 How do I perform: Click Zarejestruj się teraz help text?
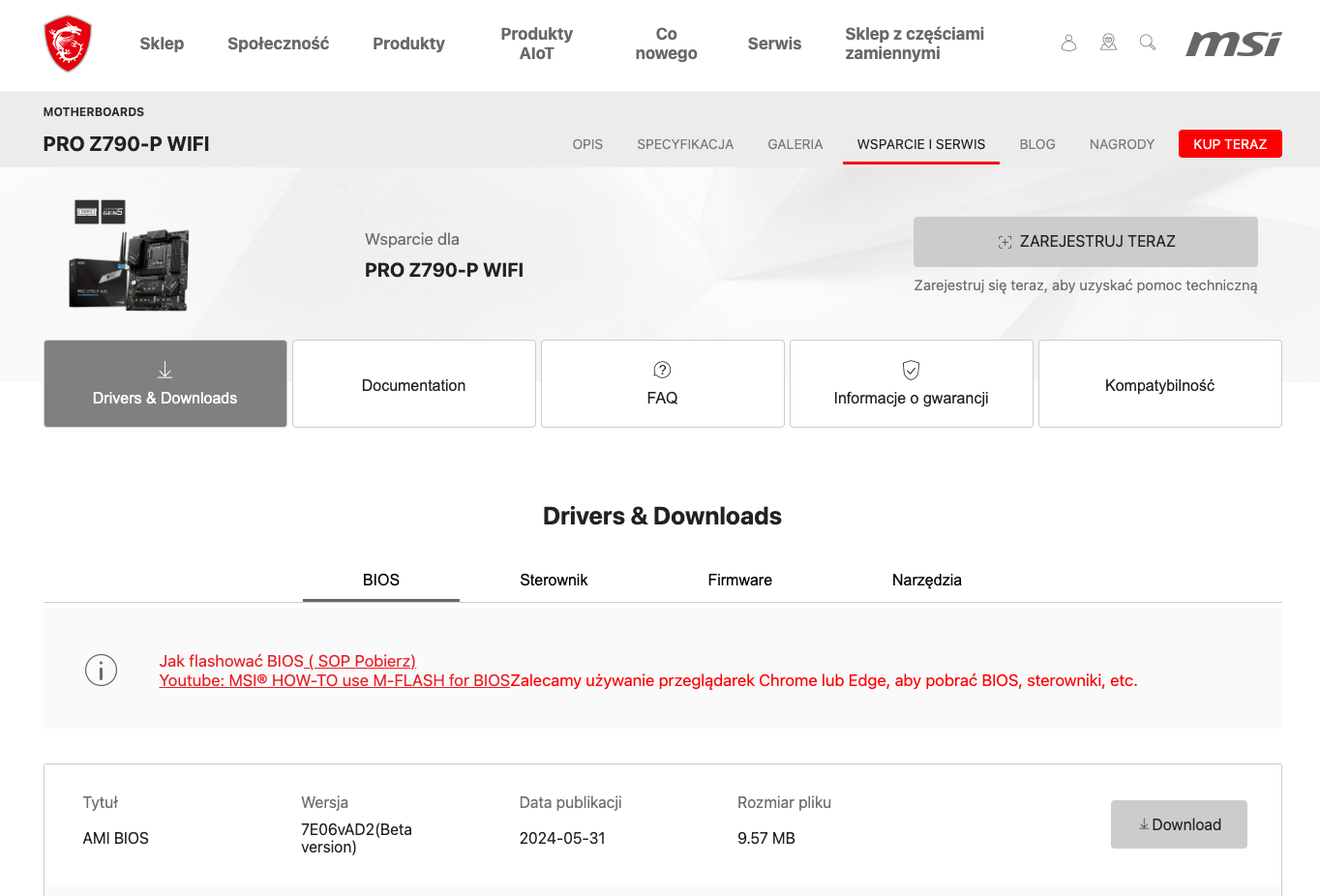pyautogui.click(x=1086, y=285)
